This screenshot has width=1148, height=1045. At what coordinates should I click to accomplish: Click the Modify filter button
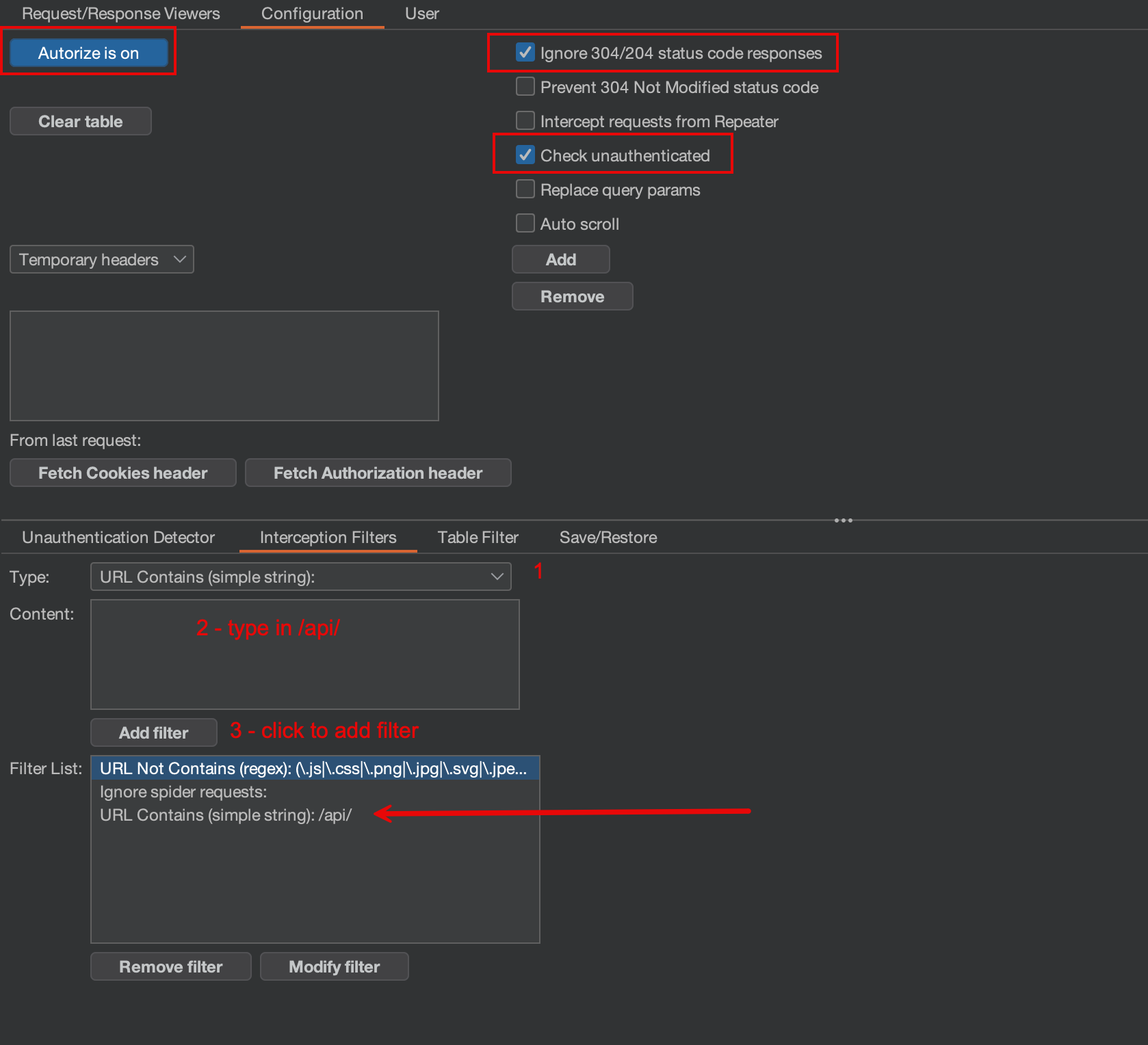tap(333, 966)
